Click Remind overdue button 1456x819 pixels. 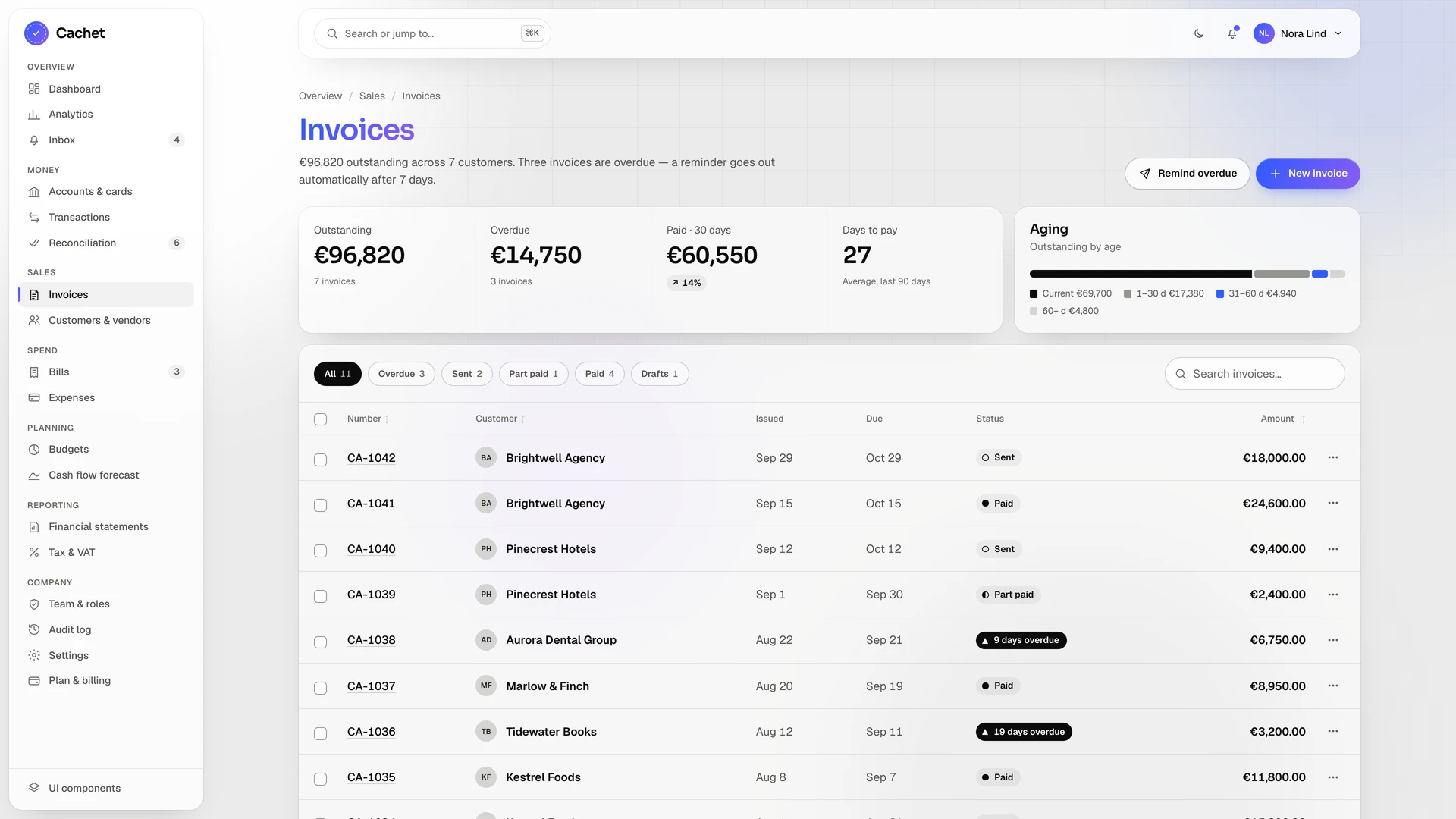pyautogui.click(x=1188, y=174)
